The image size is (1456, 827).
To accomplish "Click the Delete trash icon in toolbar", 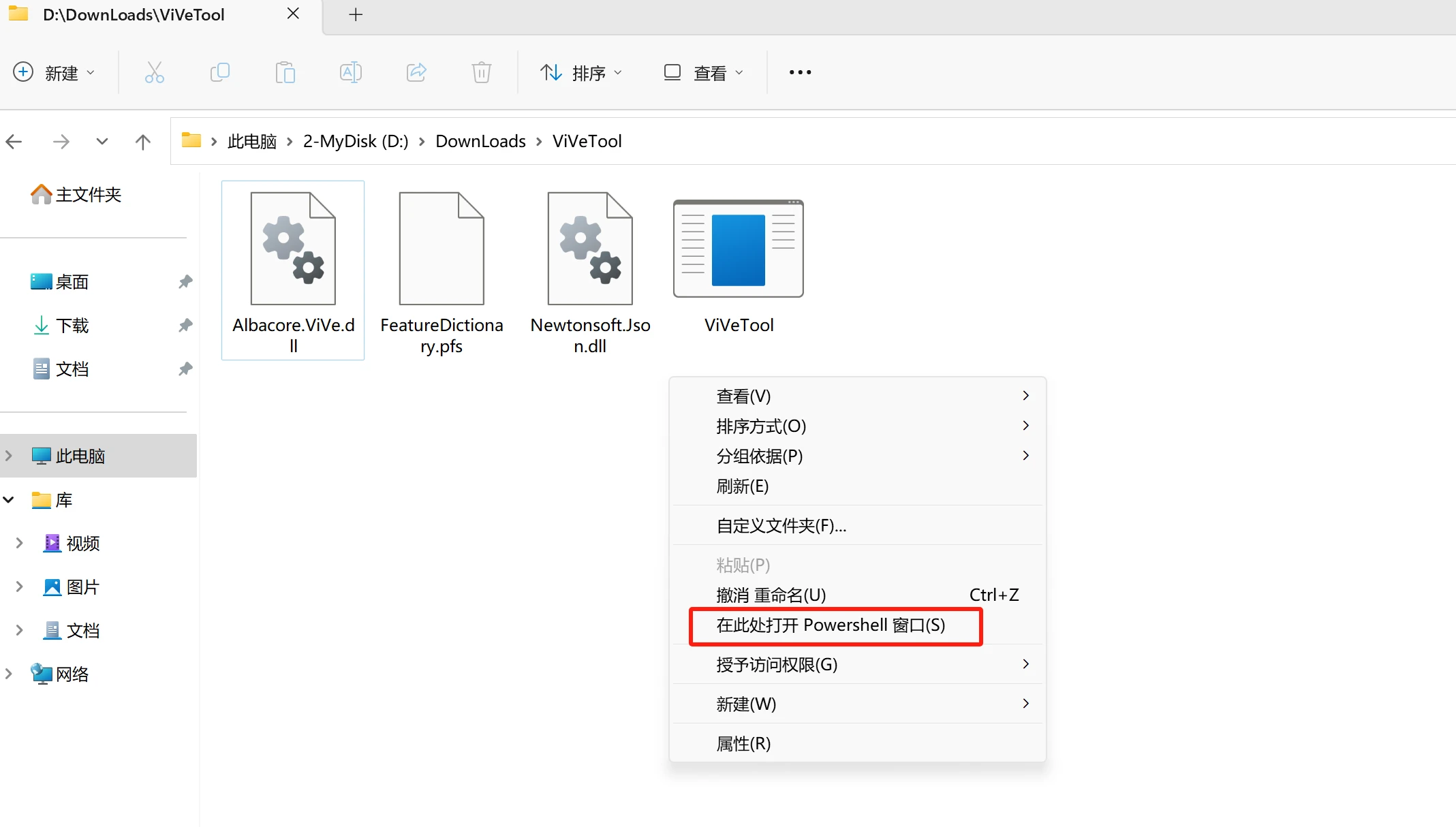I will click(x=482, y=72).
